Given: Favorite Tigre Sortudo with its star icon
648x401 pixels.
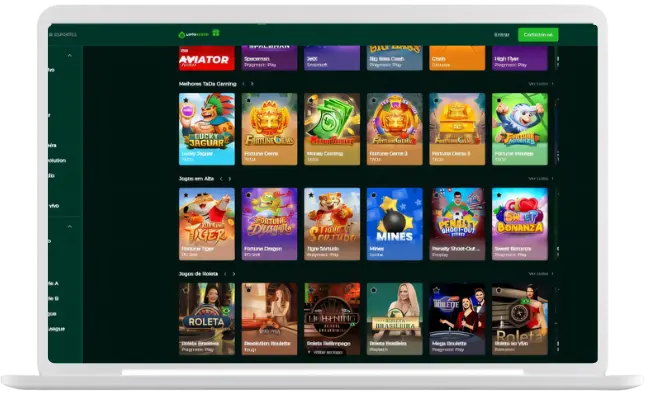Looking at the screenshot, I should (x=311, y=195).
